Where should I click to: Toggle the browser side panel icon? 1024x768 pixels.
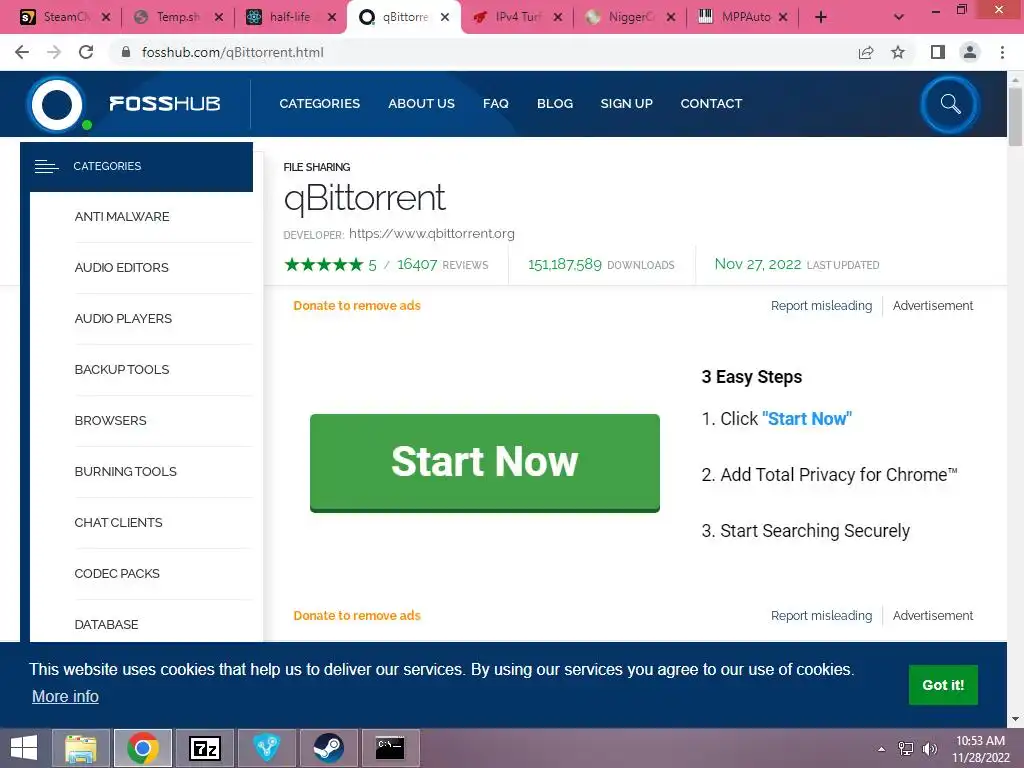[938, 52]
